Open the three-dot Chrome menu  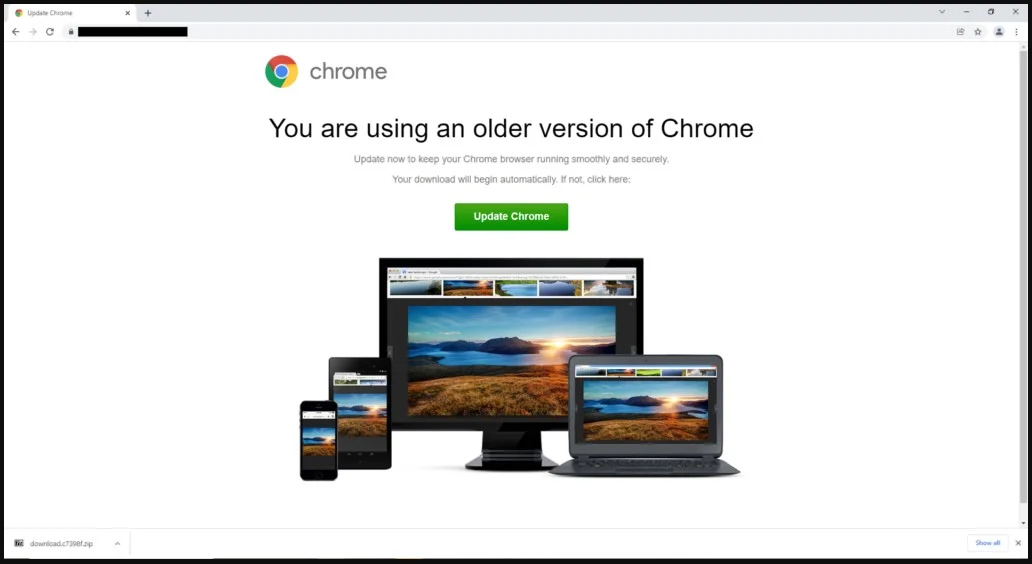(1016, 32)
